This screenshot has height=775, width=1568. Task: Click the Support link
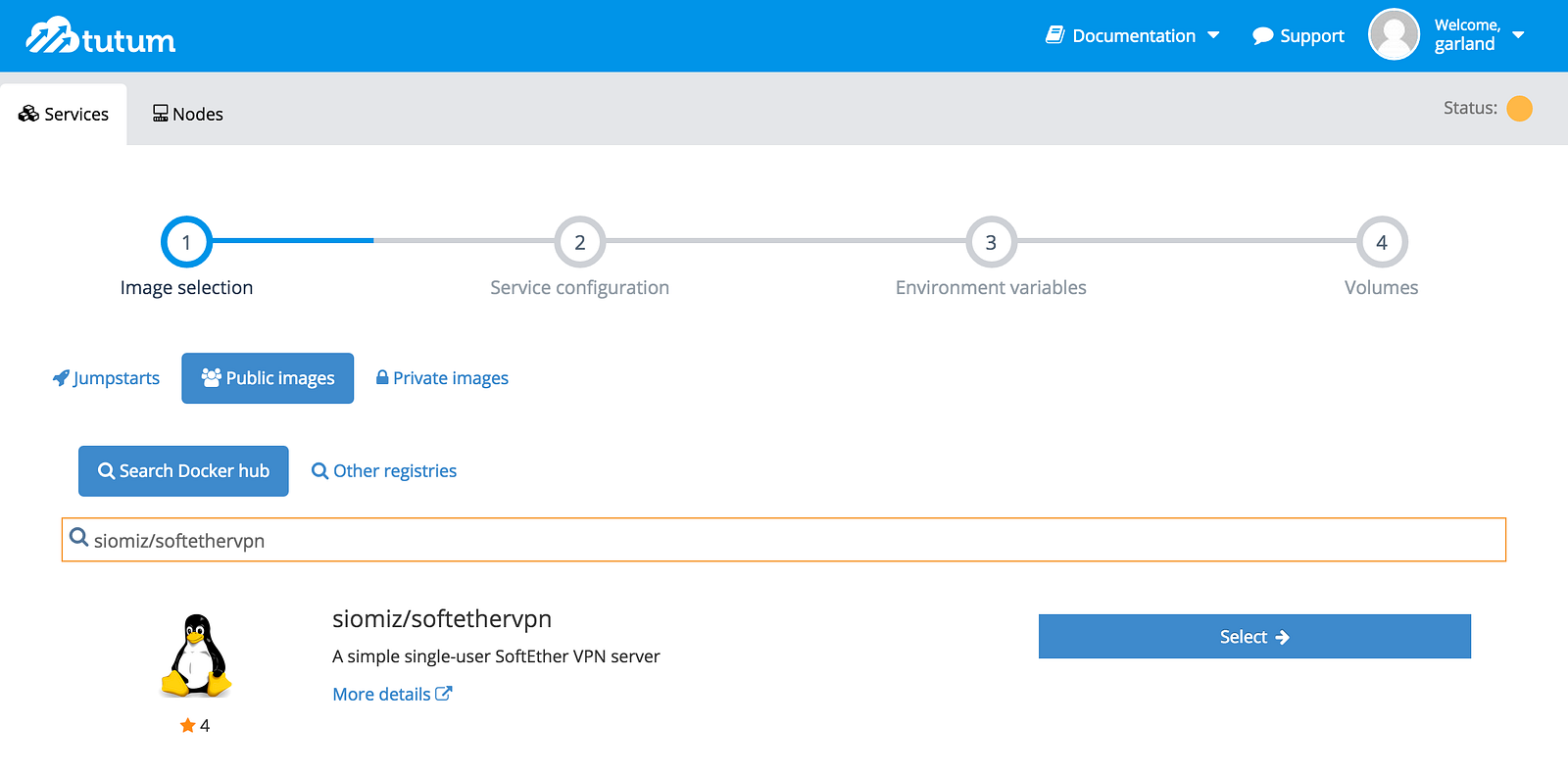(1298, 36)
